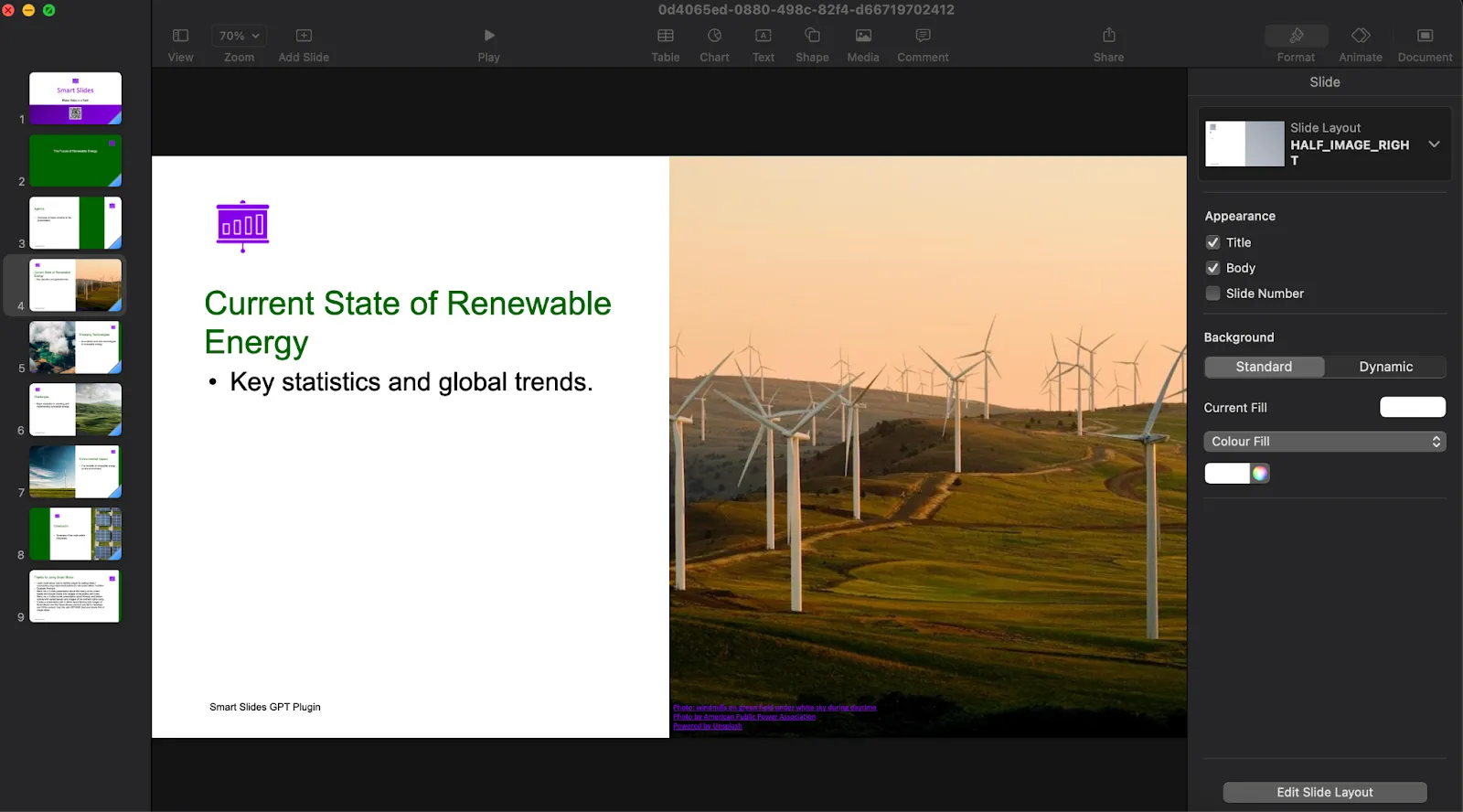
Task: Insert a table using the Table icon
Action: (x=665, y=36)
